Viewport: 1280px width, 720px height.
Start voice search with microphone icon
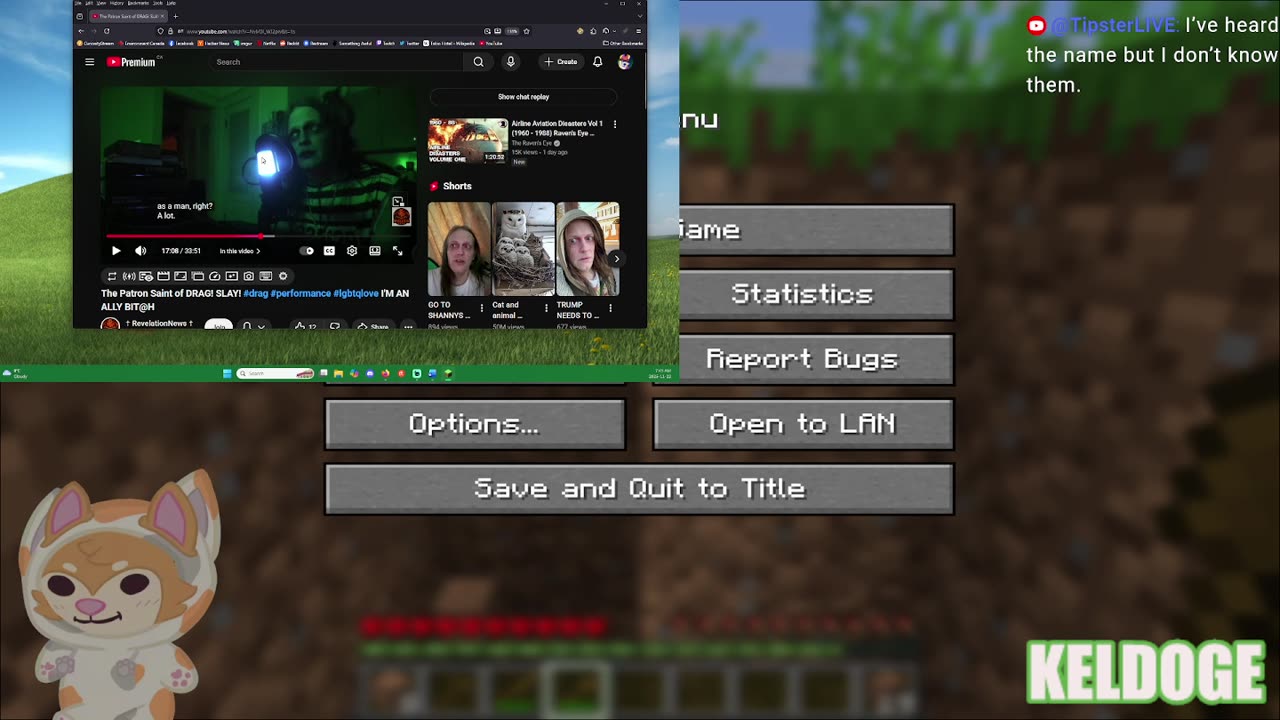click(510, 62)
